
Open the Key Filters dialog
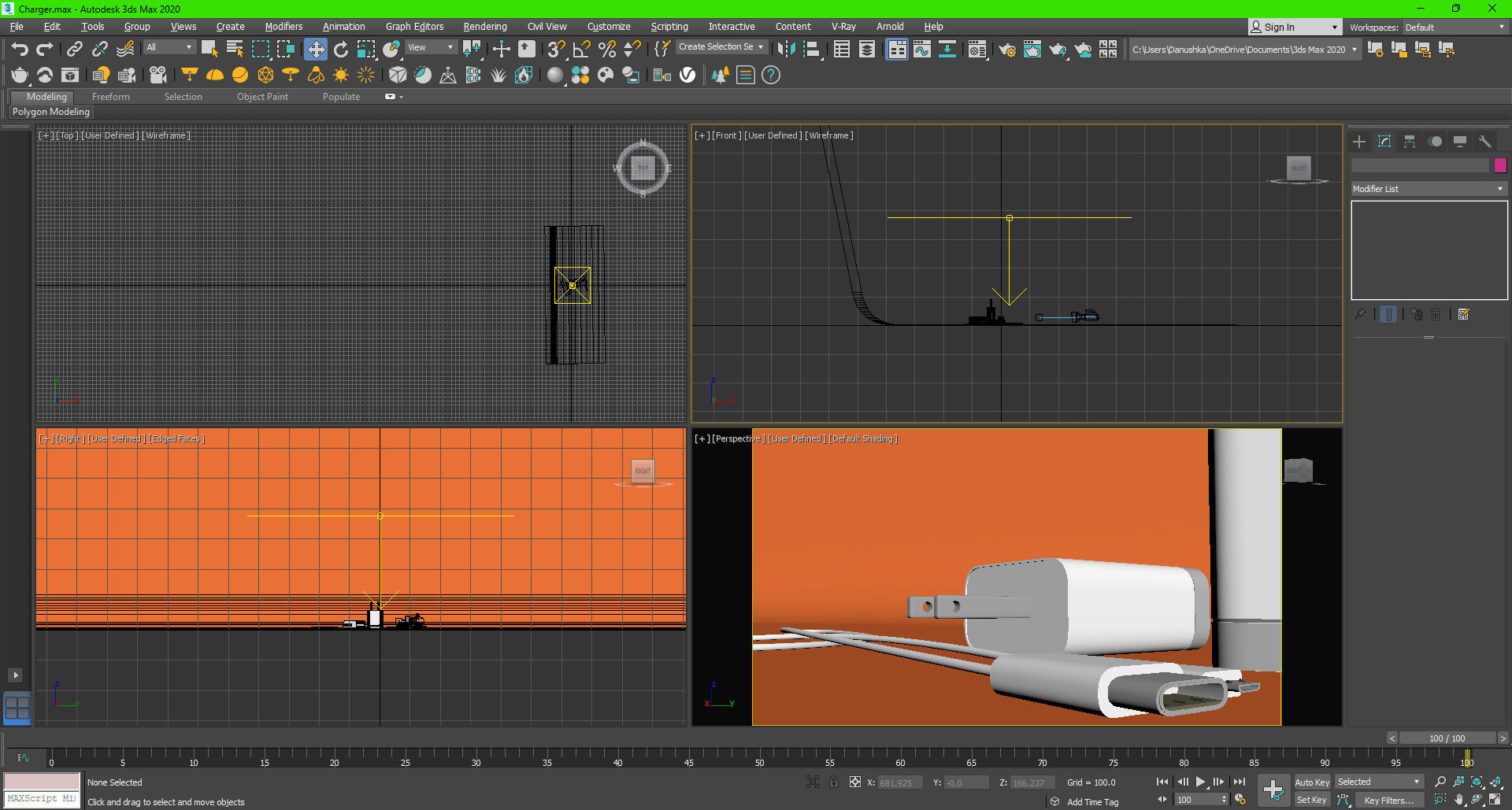pyautogui.click(x=1389, y=800)
